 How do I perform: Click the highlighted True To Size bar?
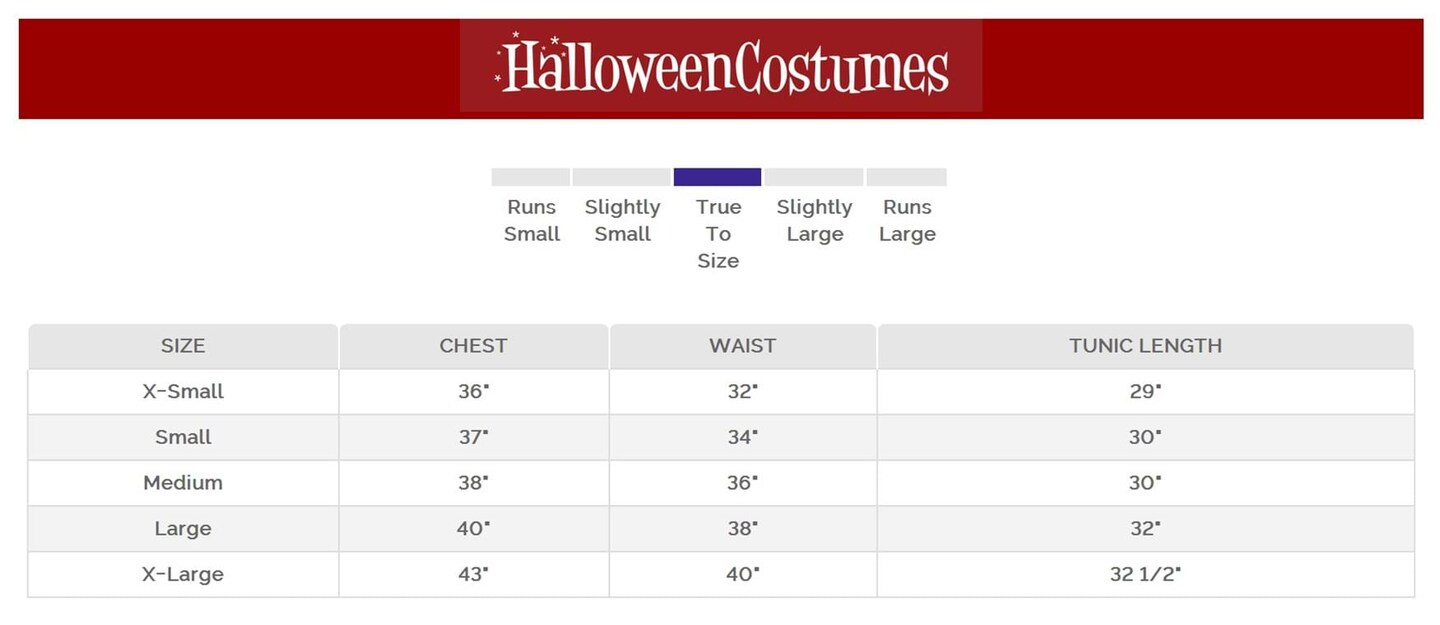717,177
